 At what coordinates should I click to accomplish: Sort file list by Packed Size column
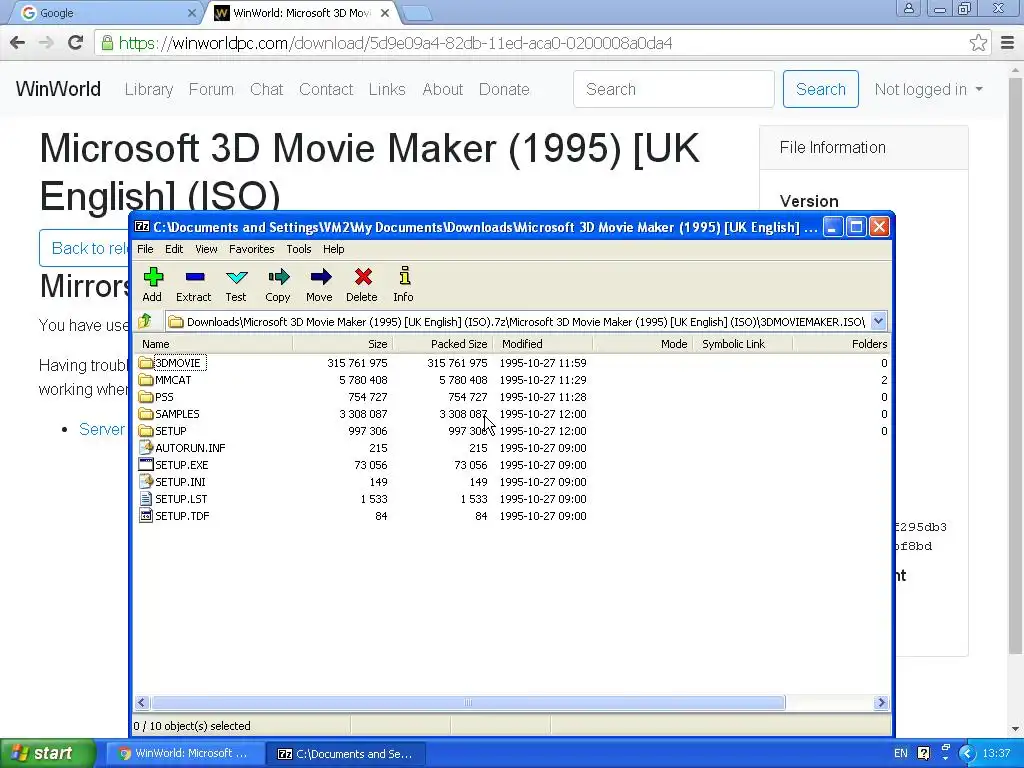[x=442, y=344]
